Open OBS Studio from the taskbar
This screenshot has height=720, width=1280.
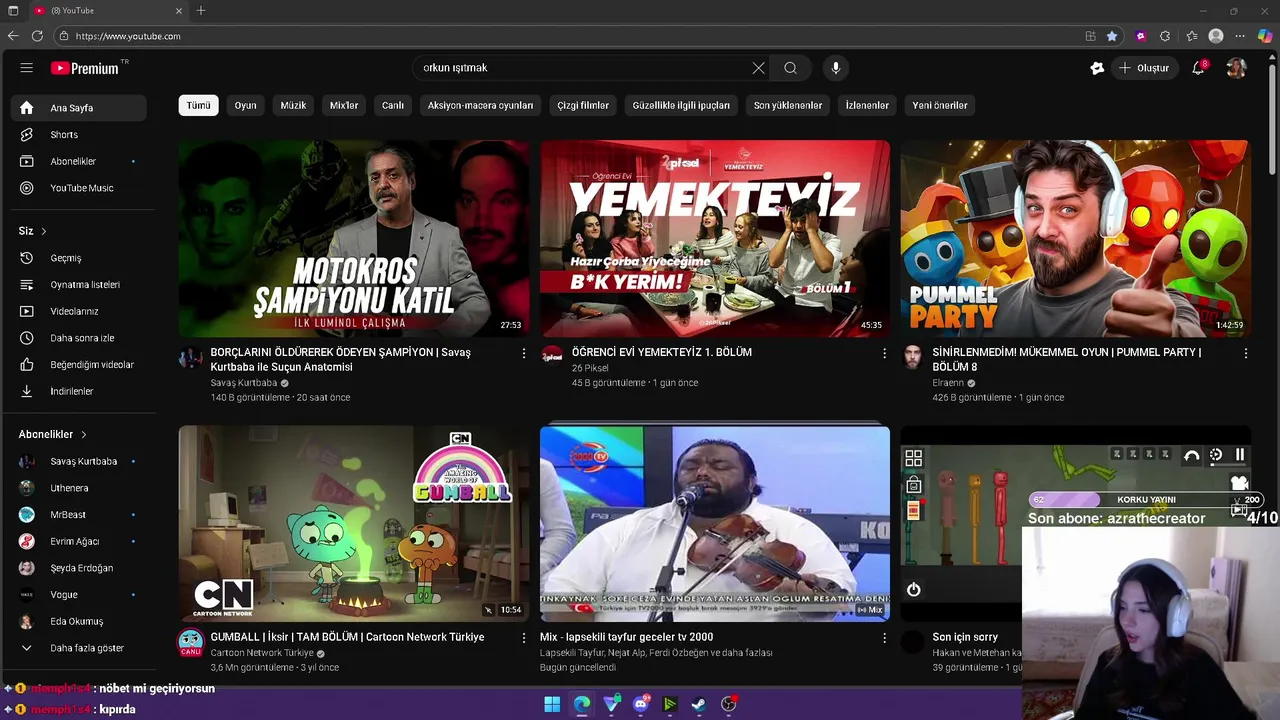[729, 705]
